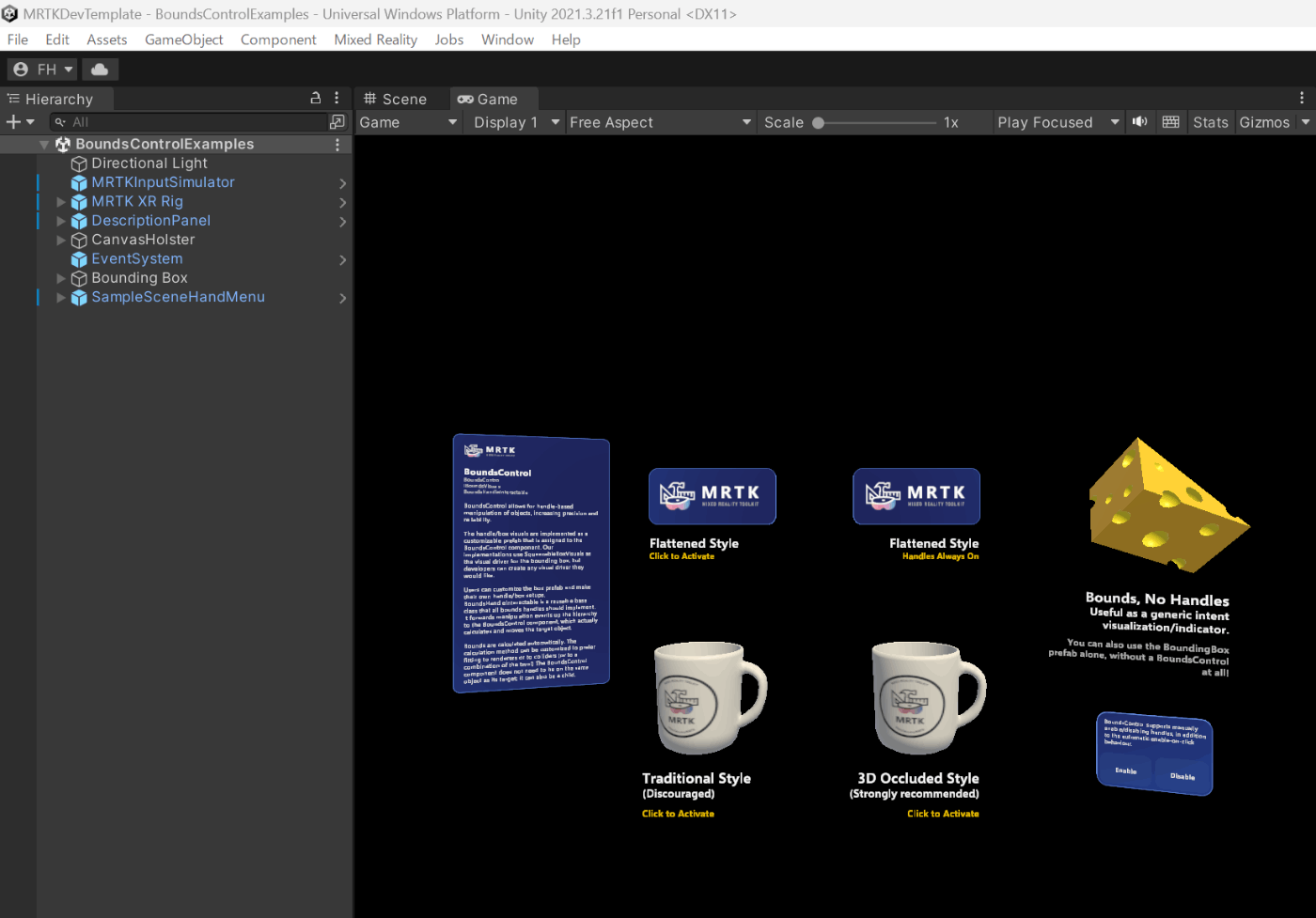The image size is (1316, 918).
Task: Open the account FH dropdown
Action: point(43,70)
